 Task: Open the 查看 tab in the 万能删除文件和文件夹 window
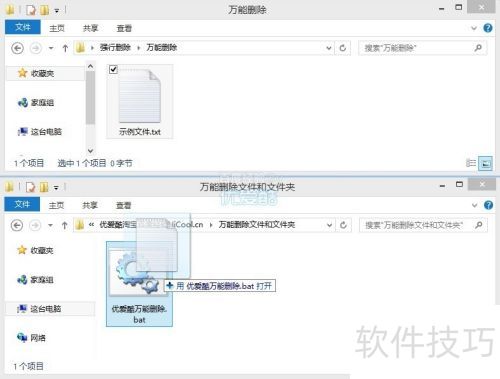[x=123, y=205]
